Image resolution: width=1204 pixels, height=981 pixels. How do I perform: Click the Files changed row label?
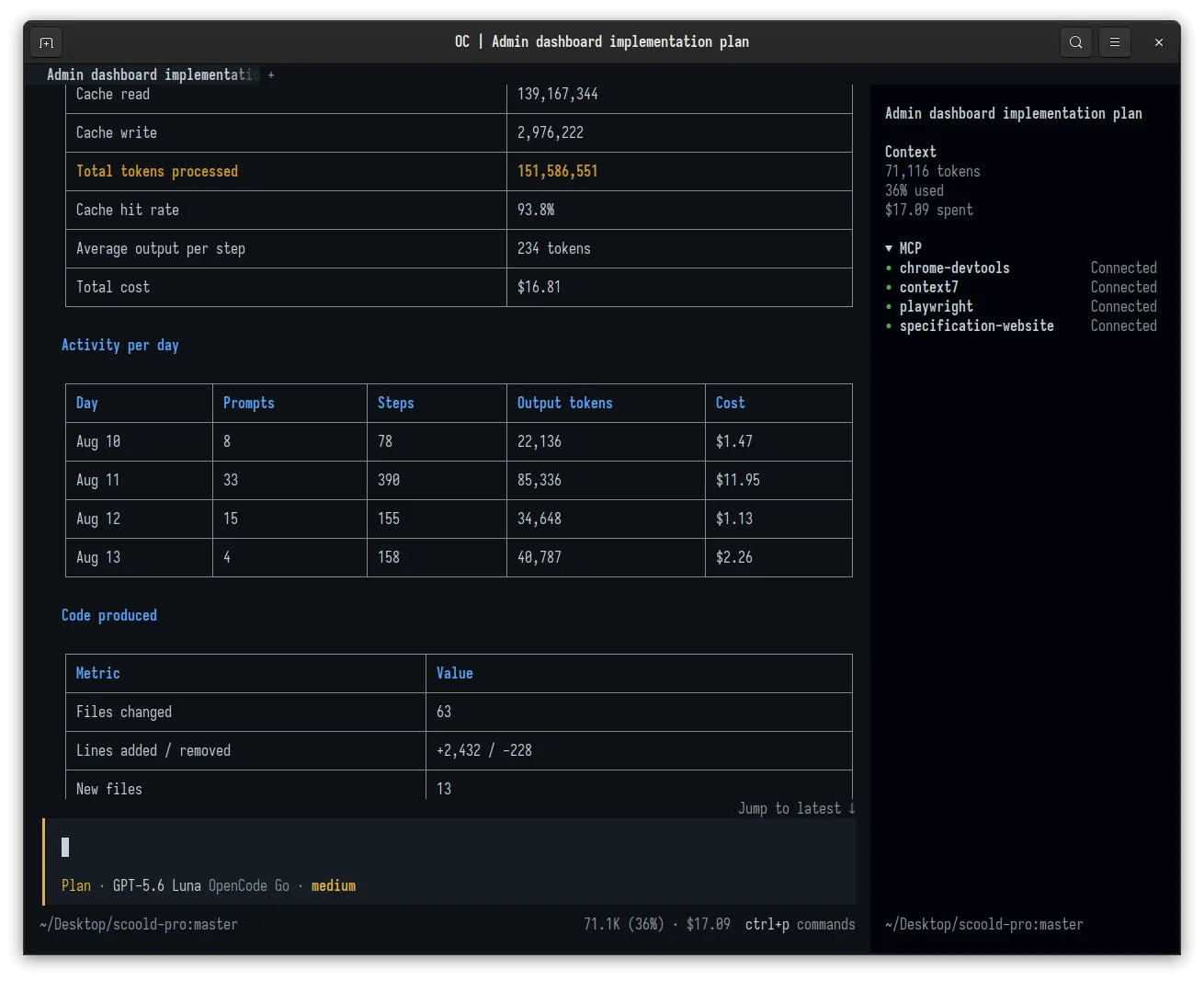coord(123,713)
